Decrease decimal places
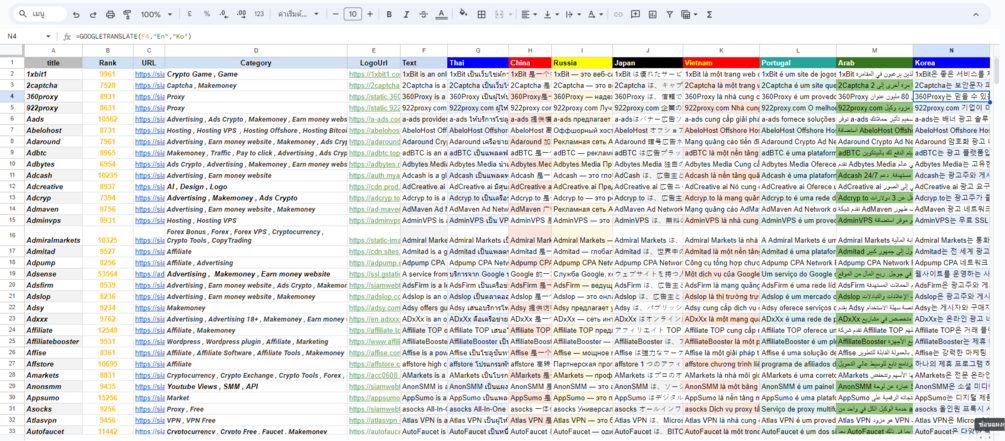 point(224,14)
